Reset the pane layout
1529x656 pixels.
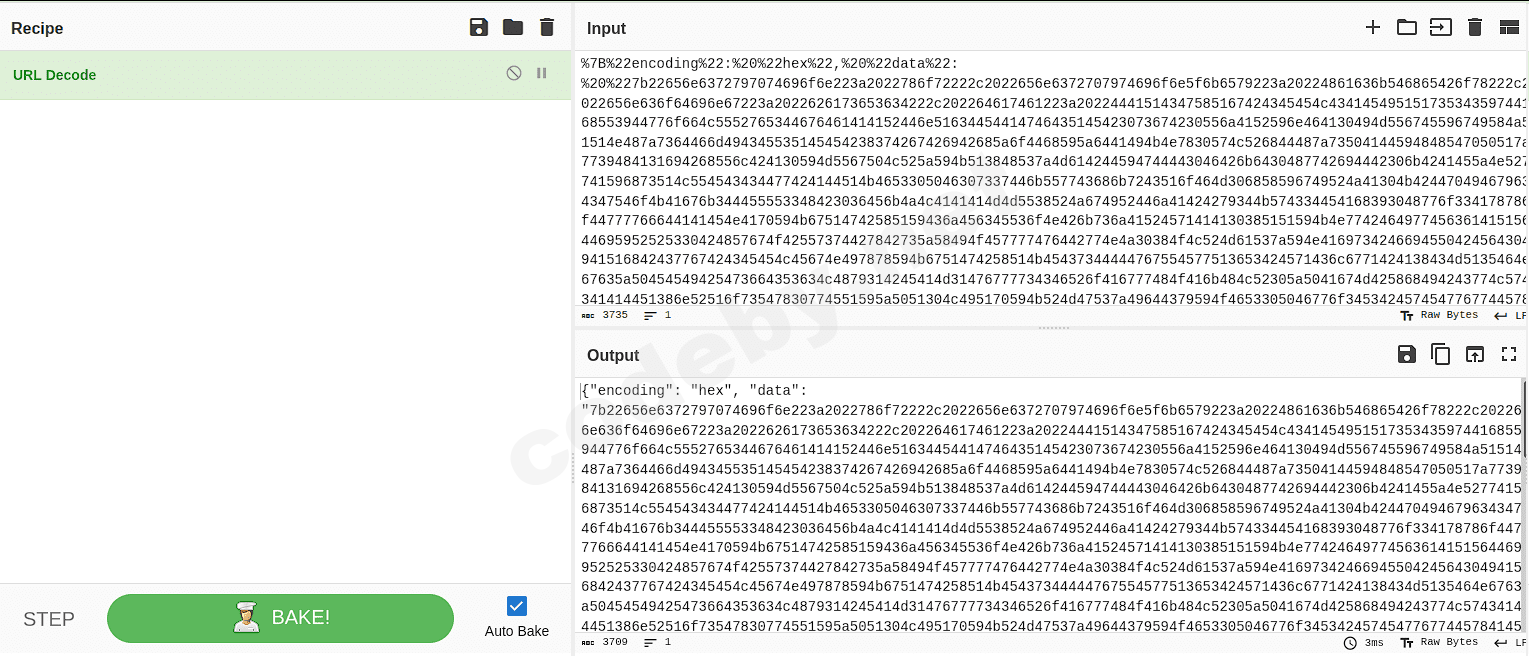coord(1509,28)
